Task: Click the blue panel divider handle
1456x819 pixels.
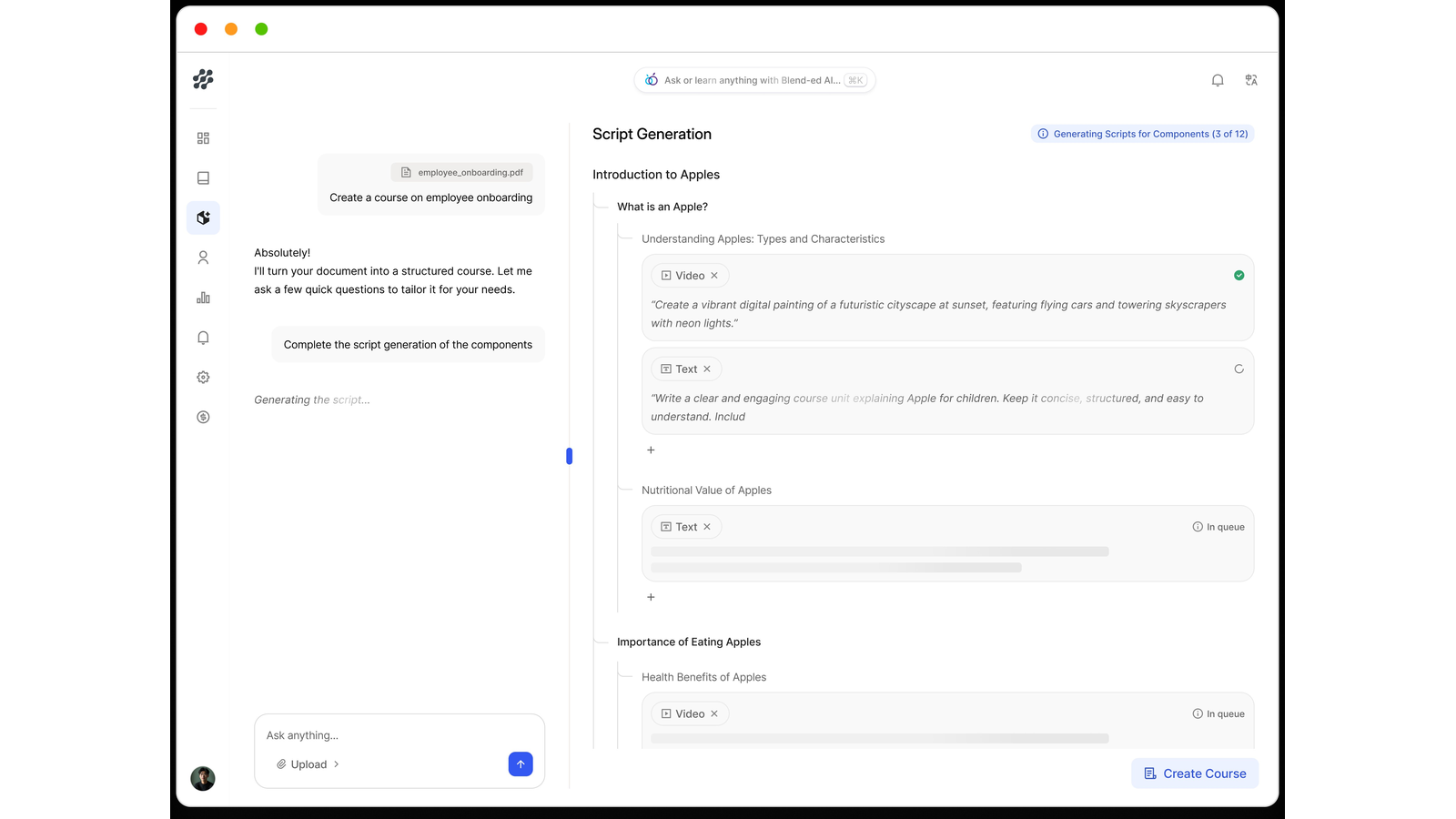Action: click(570, 456)
